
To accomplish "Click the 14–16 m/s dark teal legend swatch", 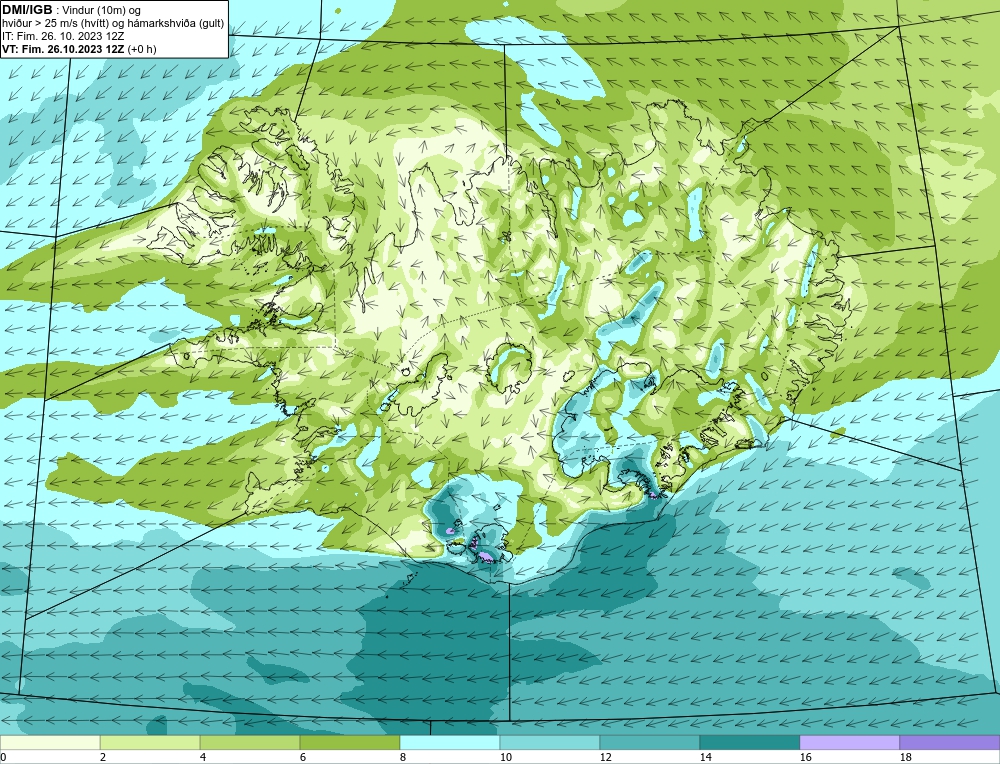I will click(x=750, y=742).
